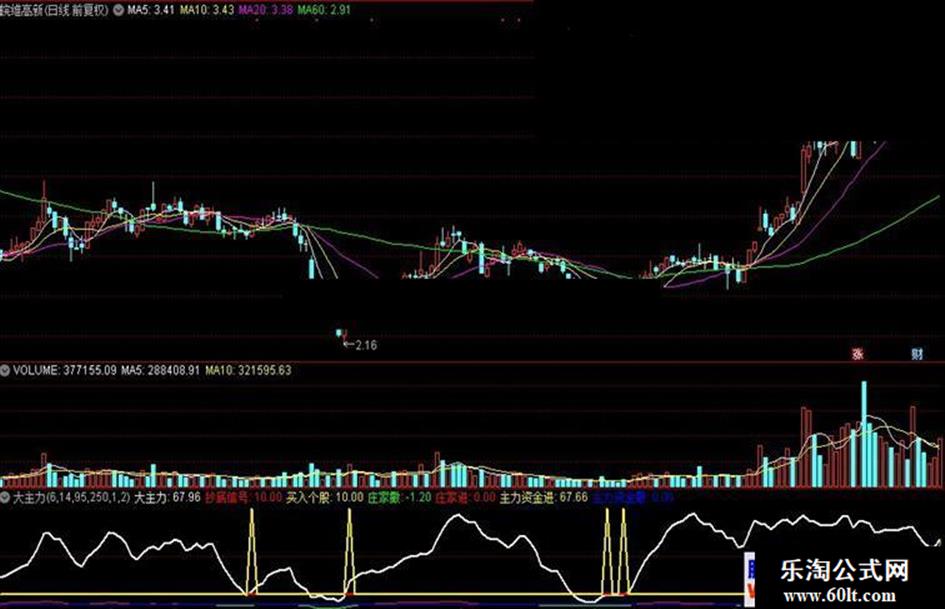Click the 大主力(6,14,95,250,1,2) parameters label
945x609 pixels.
(70, 495)
